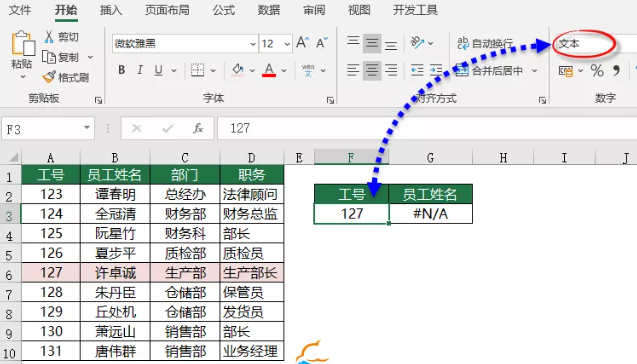Click the text orientation icon
The height and width of the screenshot is (364, 637).
click(x=417, y=42)
